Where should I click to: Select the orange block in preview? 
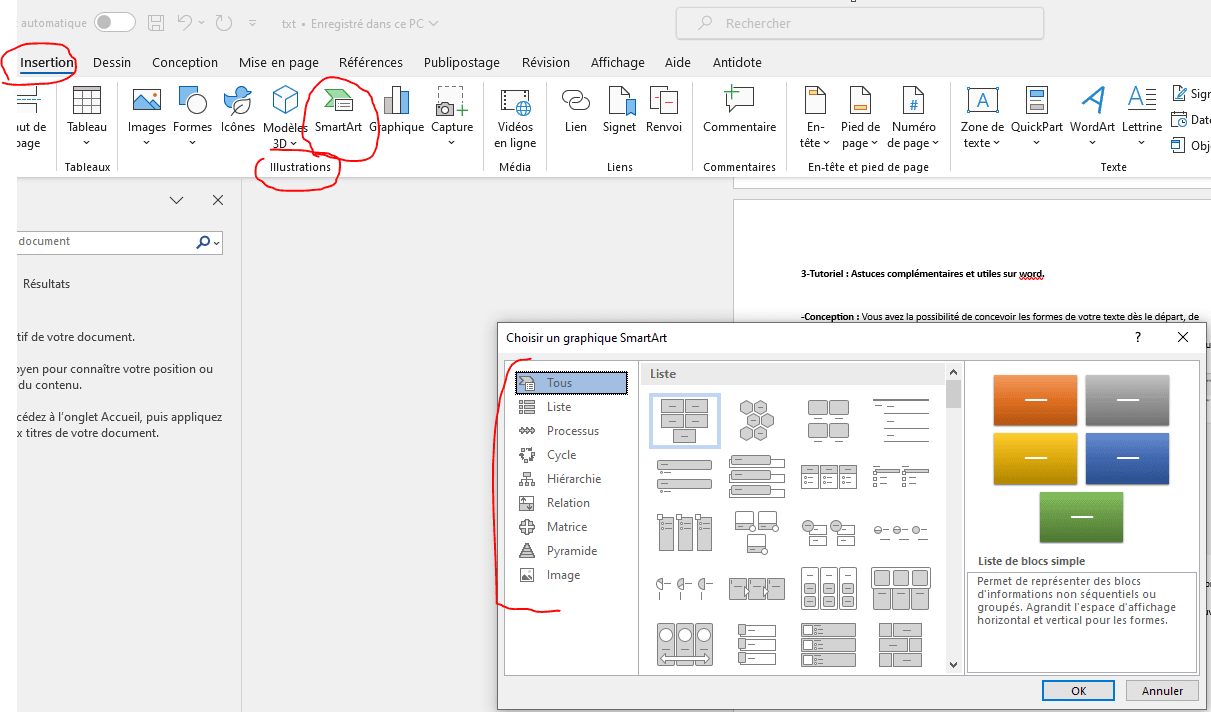coord(1035,401)
